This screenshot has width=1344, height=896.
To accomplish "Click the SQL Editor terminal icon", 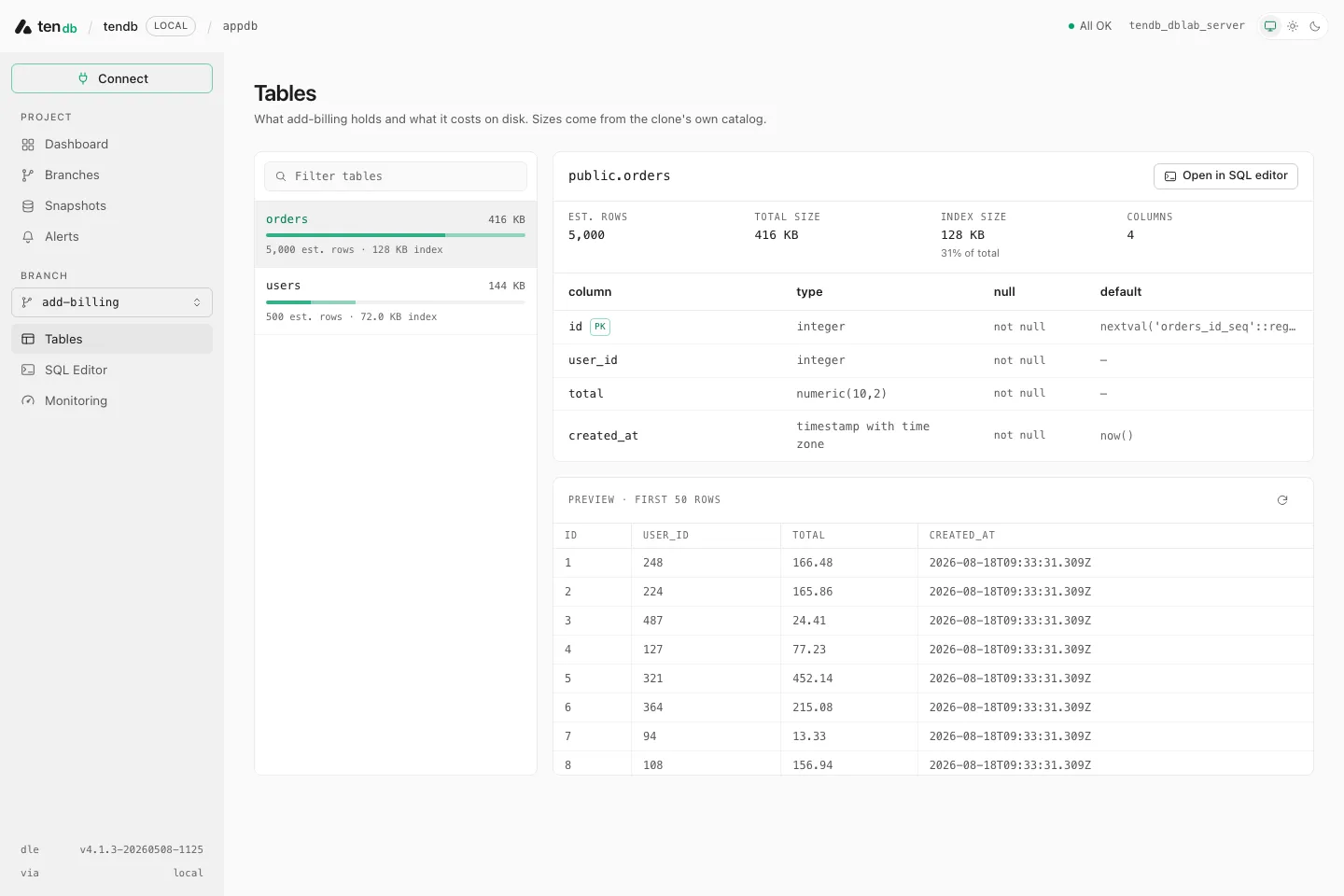I will pyautogui.click(x=28, y=371).
